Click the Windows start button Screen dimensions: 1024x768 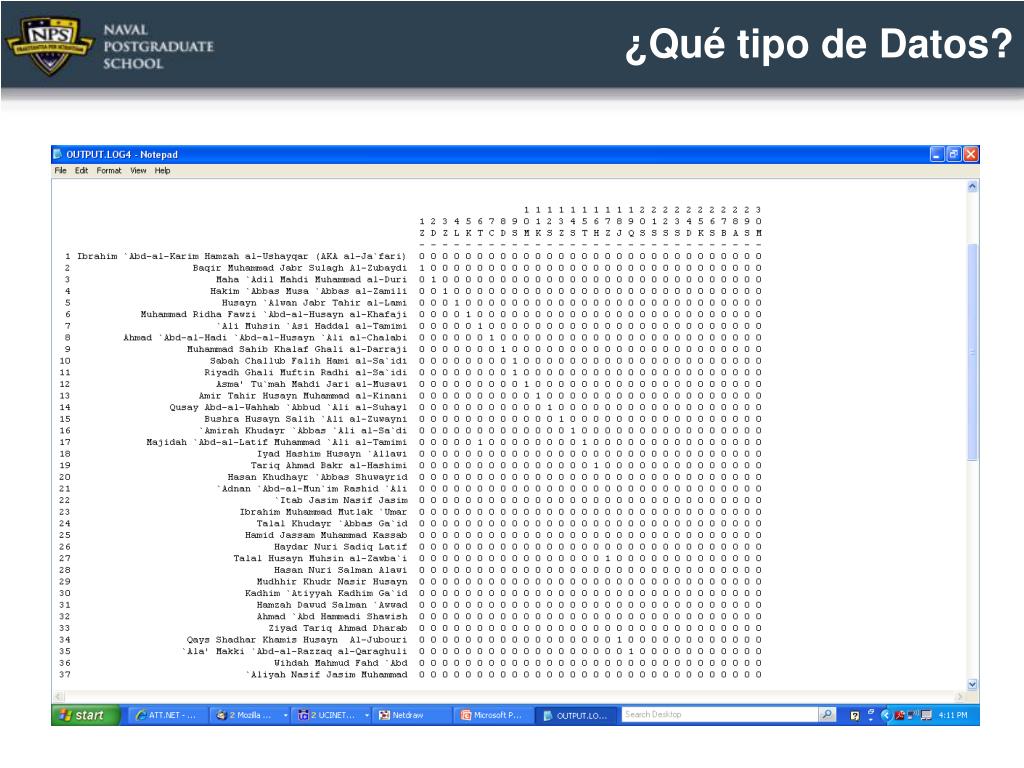click(86, 715)
